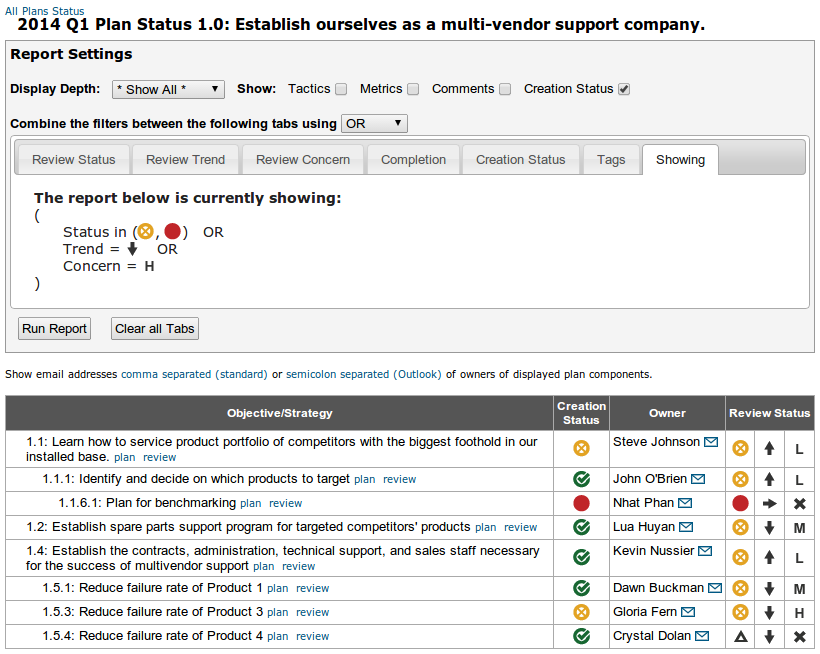Switch to the Review Trend tab
Screen dimensions: 820x654
click(185, 159)
